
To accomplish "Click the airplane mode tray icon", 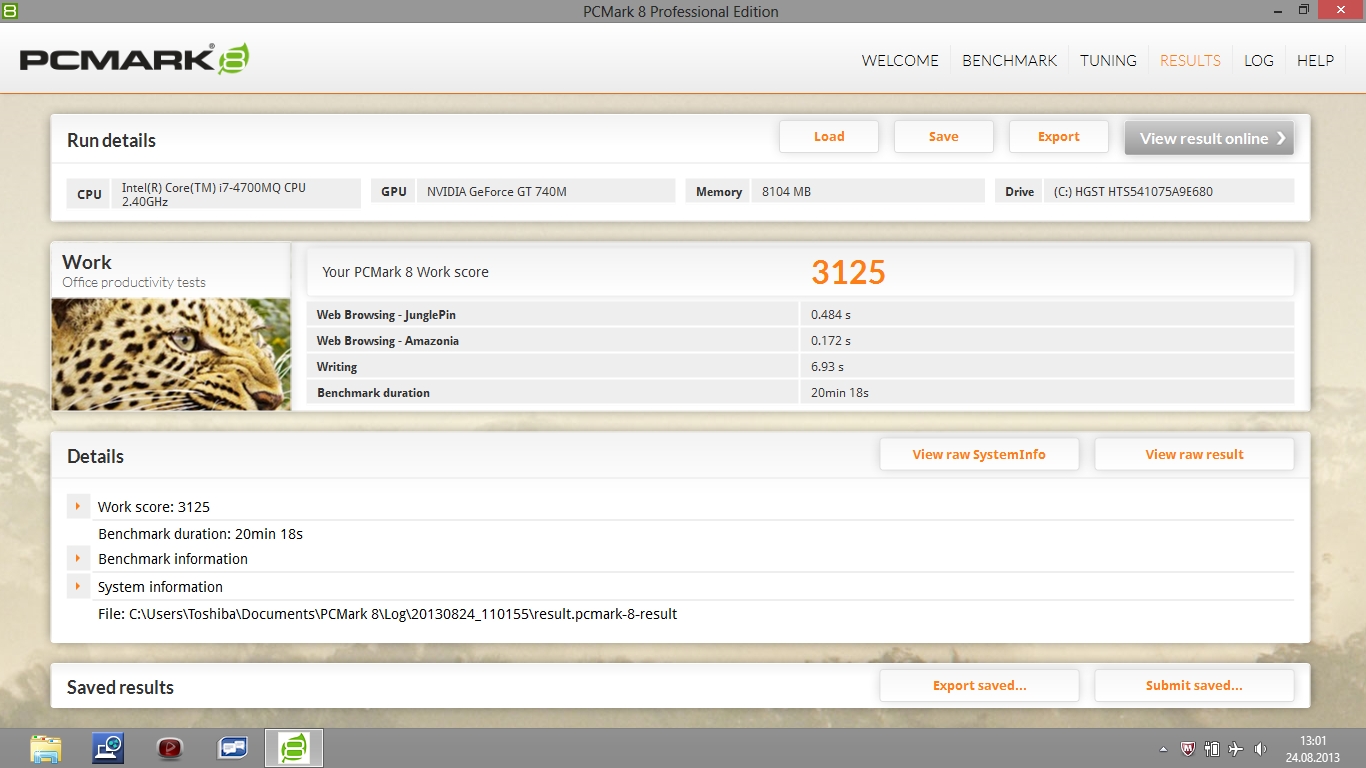I will click(1236, 748).
